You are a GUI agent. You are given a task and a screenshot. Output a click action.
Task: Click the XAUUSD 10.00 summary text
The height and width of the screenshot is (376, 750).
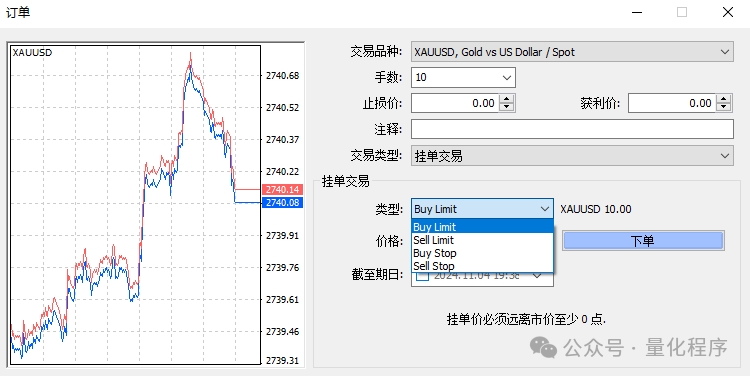click(596, 209)
